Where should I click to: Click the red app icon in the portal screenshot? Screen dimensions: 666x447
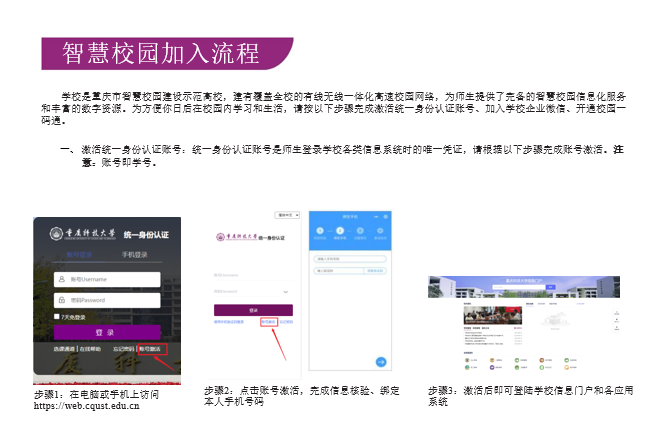(x=542, y=360)
